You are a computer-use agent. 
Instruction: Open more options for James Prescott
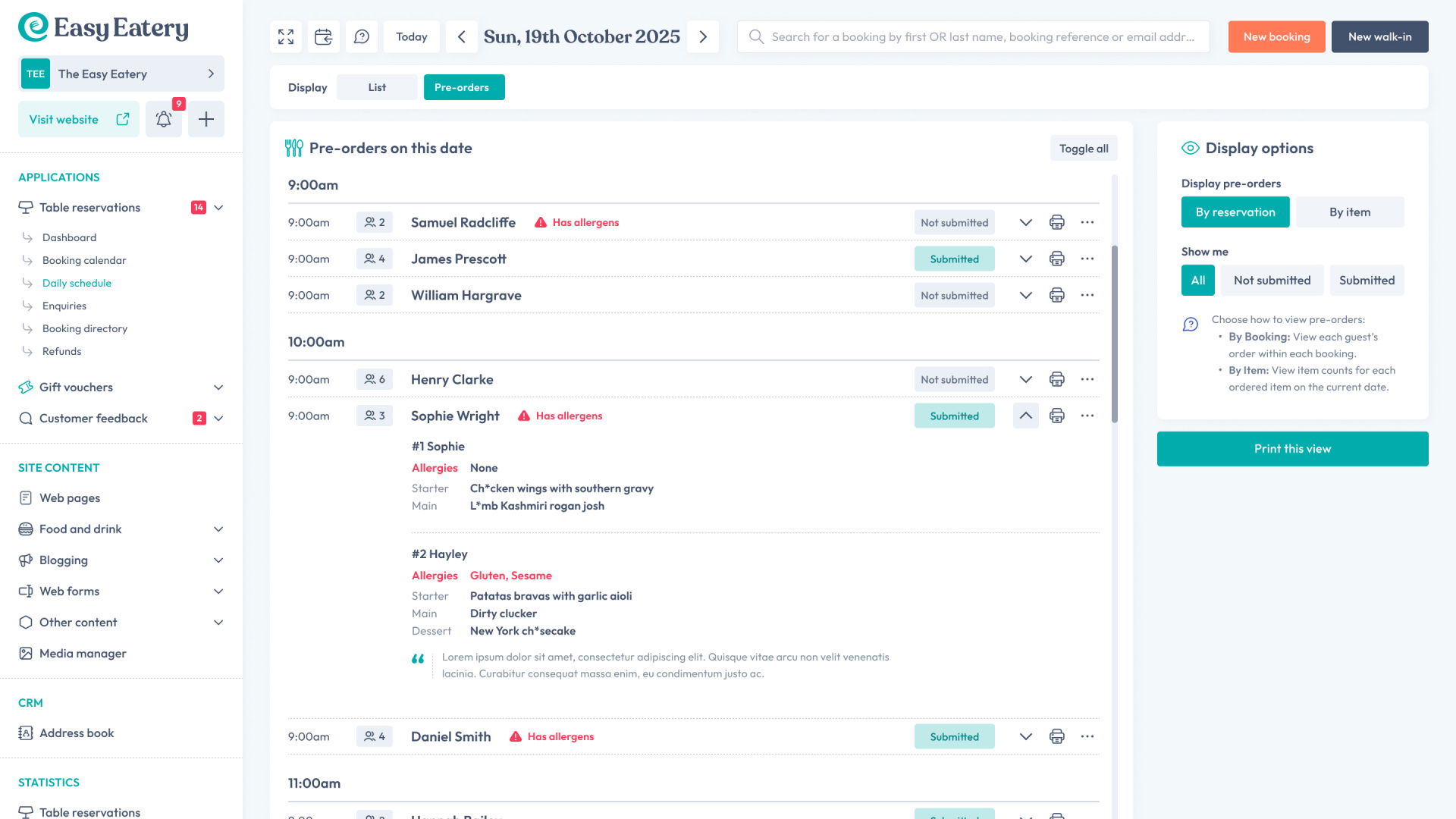[x=1087, y=259]
